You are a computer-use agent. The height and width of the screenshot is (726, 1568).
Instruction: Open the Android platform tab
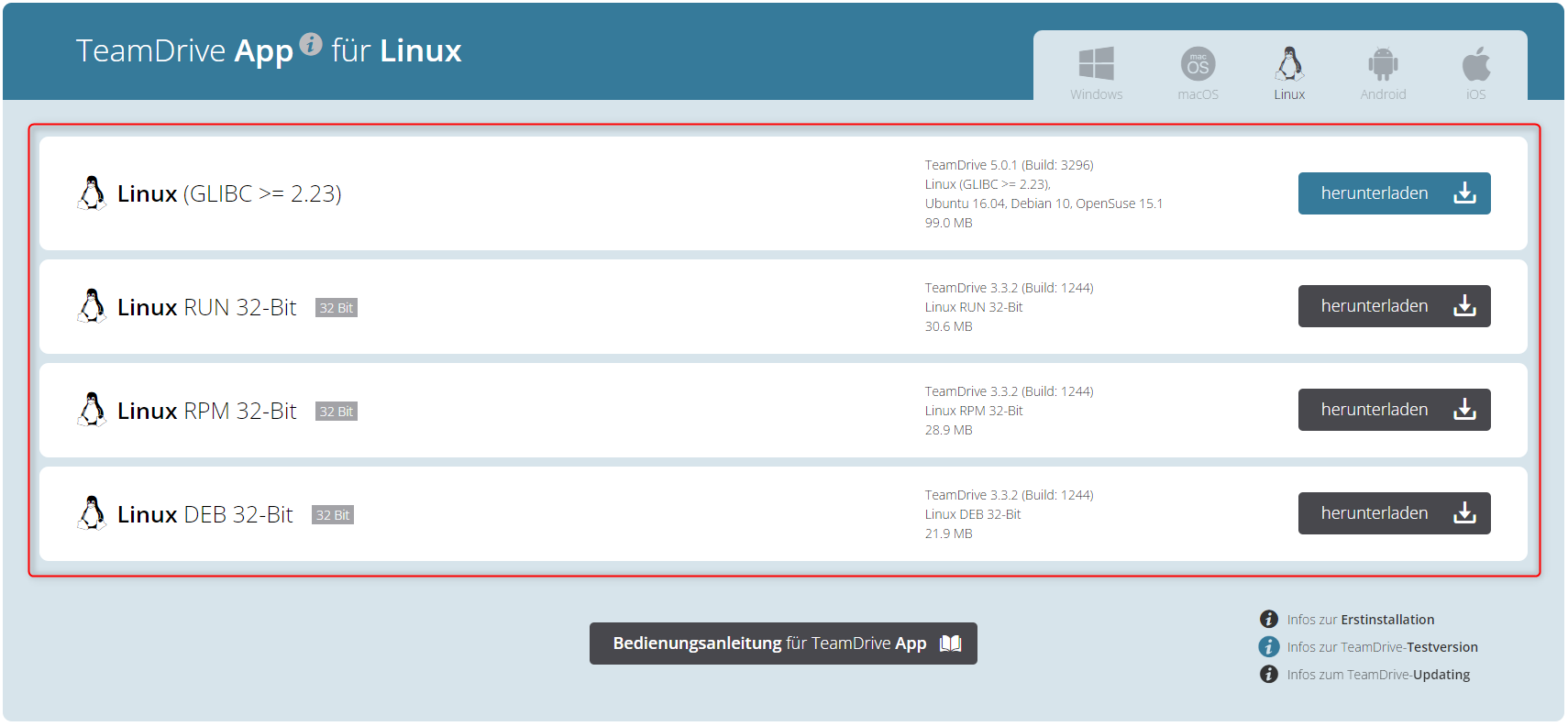click(x=1383, y=73)
